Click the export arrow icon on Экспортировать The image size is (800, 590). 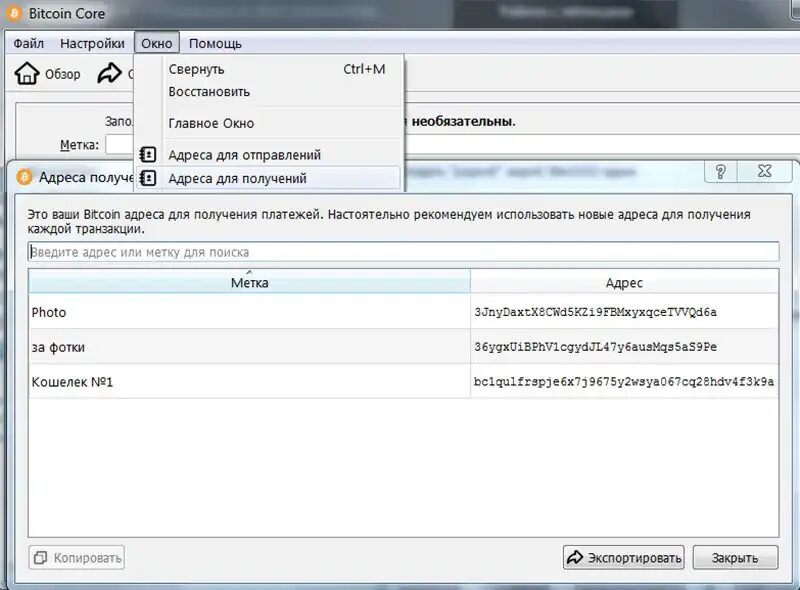574,557
